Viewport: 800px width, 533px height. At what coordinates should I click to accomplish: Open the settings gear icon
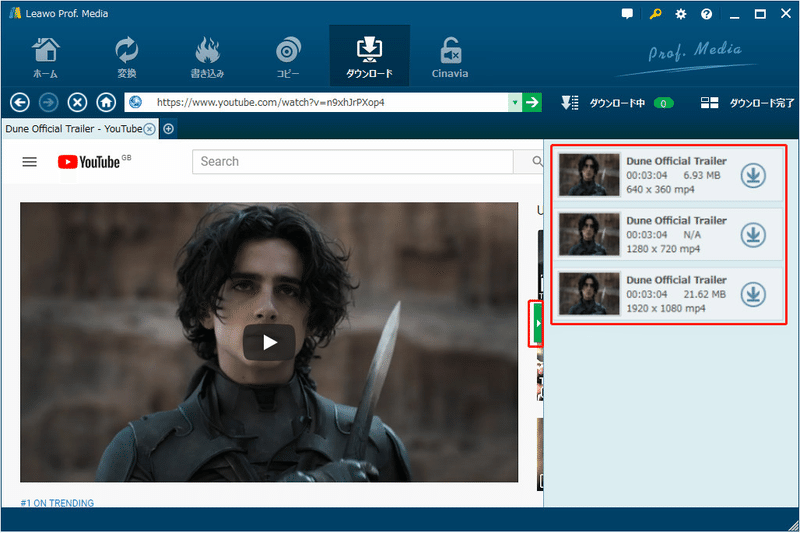coord(681,14)
